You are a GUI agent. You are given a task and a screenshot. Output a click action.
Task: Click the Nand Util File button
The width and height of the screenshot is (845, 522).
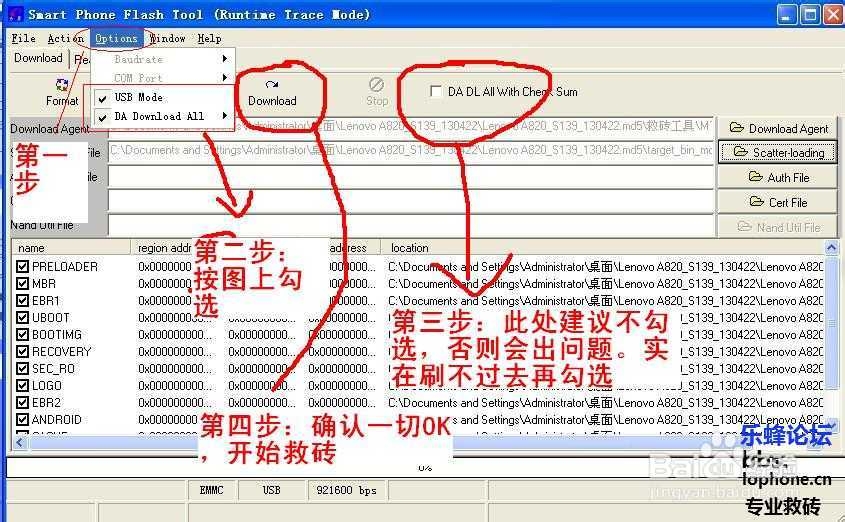tap(778, 227)
